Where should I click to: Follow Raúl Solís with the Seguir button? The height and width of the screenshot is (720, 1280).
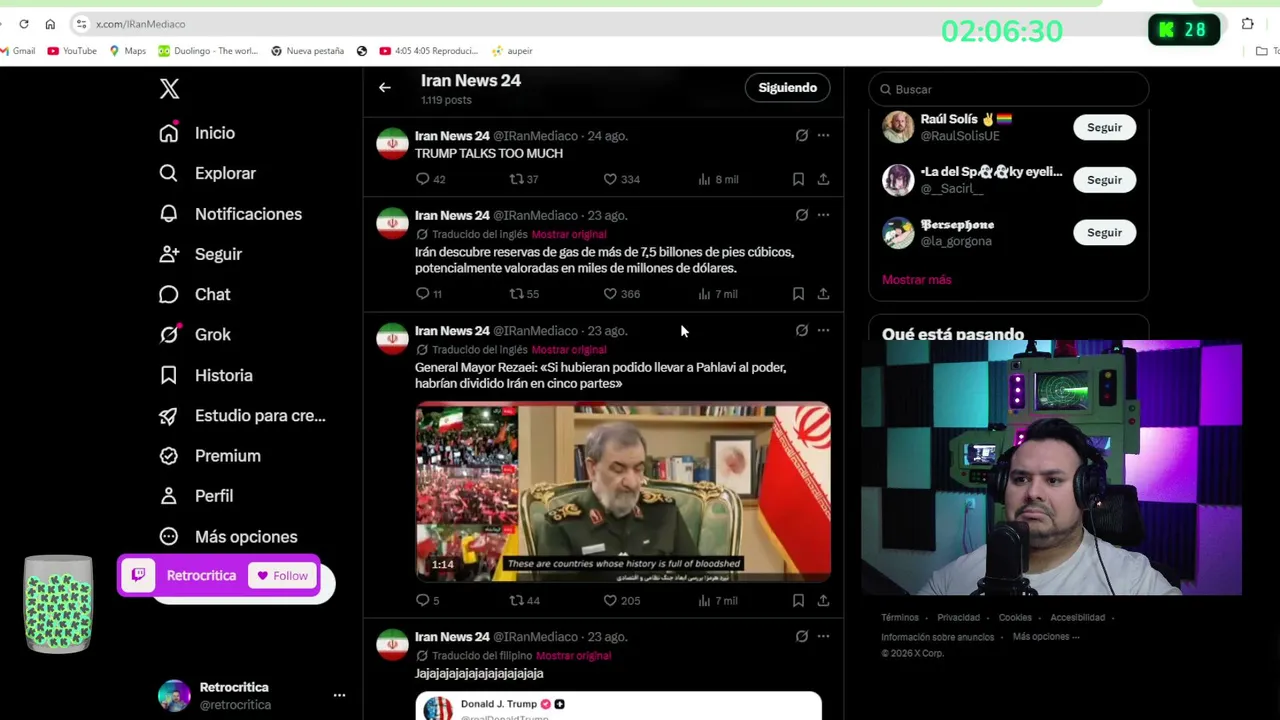pyautogui.click(x=1104, y=127)
